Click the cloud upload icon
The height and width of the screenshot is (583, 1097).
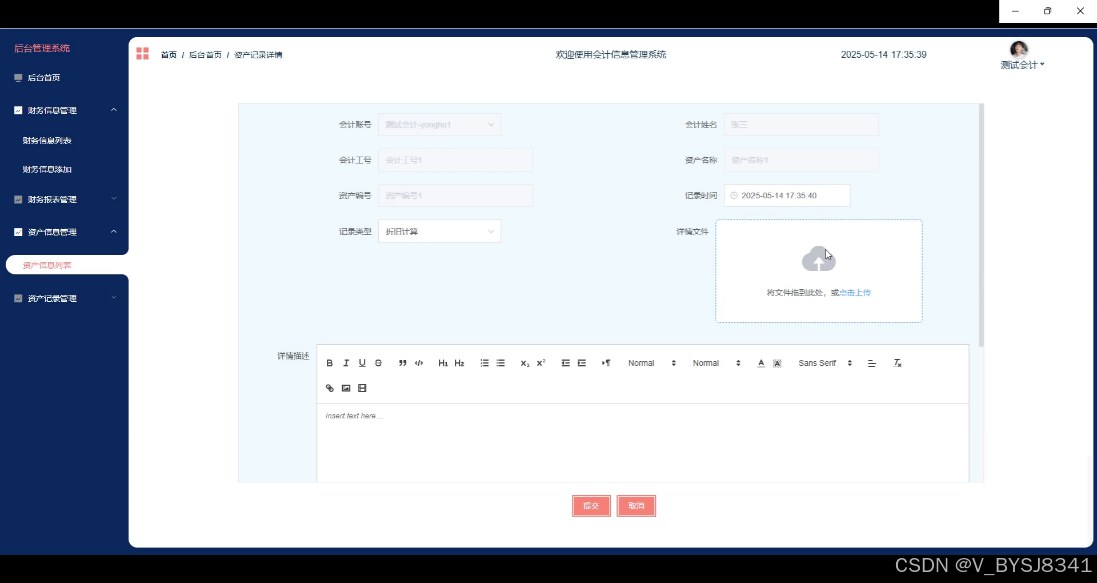pos(819,259)
